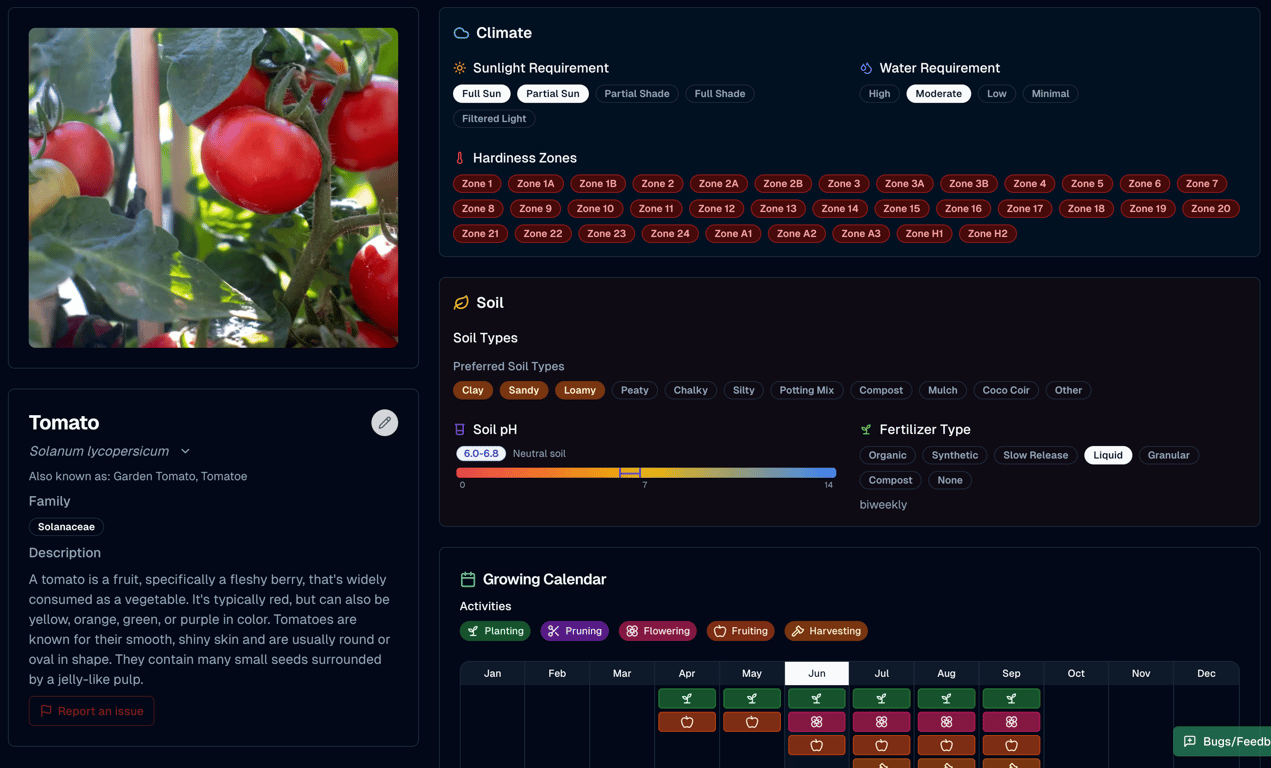Click the flowering icon in July column
The image size is (1271, 768).
click(882, 721)
